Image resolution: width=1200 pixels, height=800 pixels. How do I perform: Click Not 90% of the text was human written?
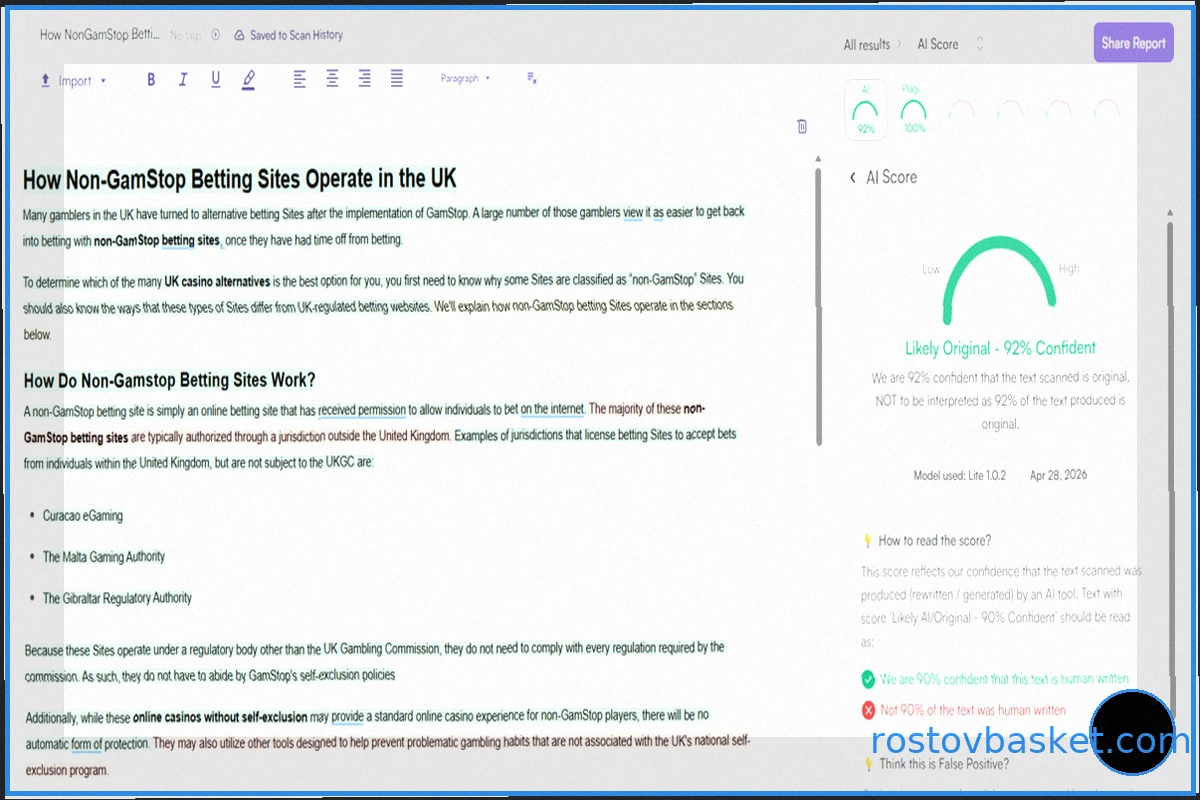(973, 710)
